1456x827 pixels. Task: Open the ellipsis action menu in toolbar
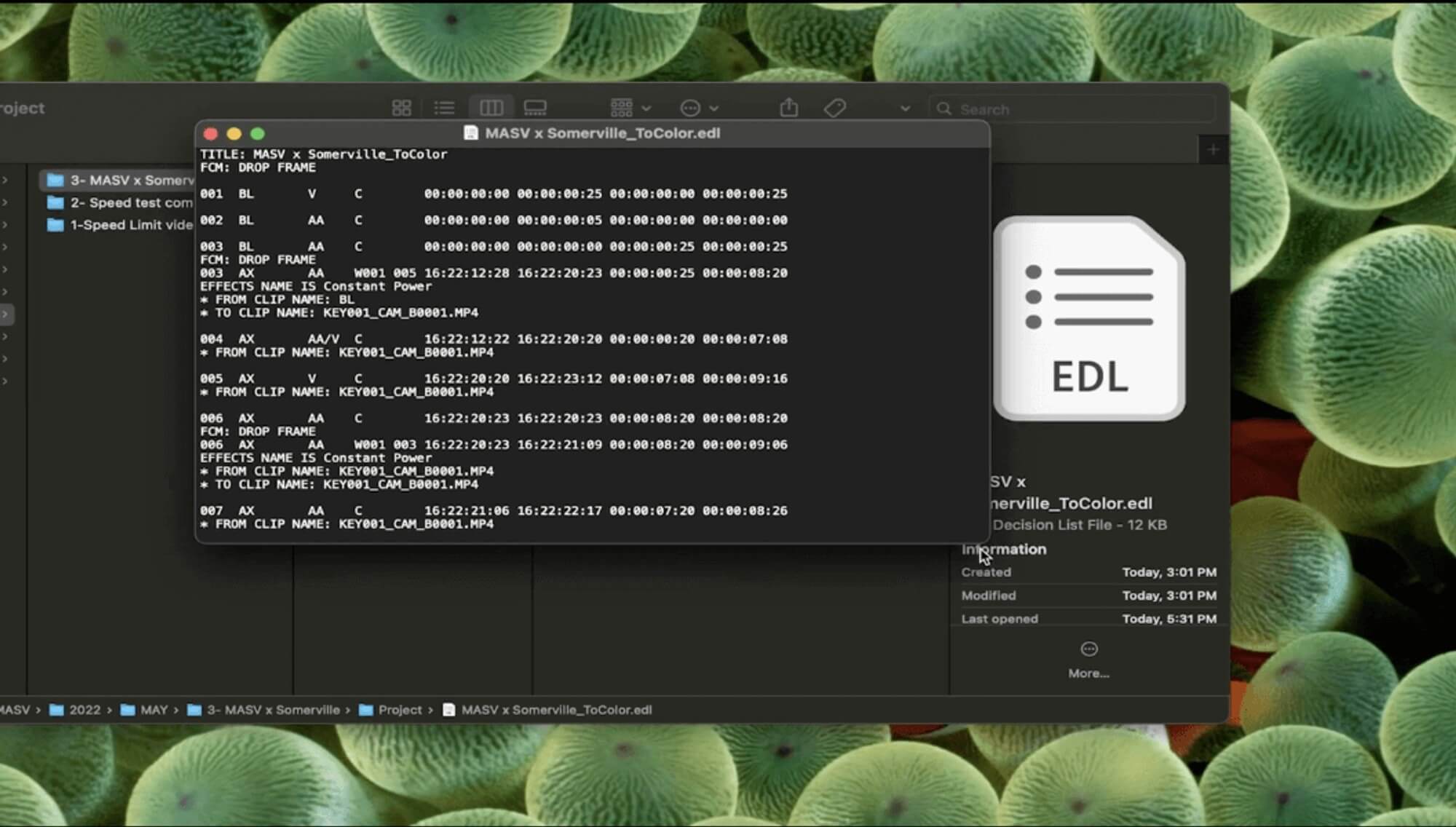[699, 108]
